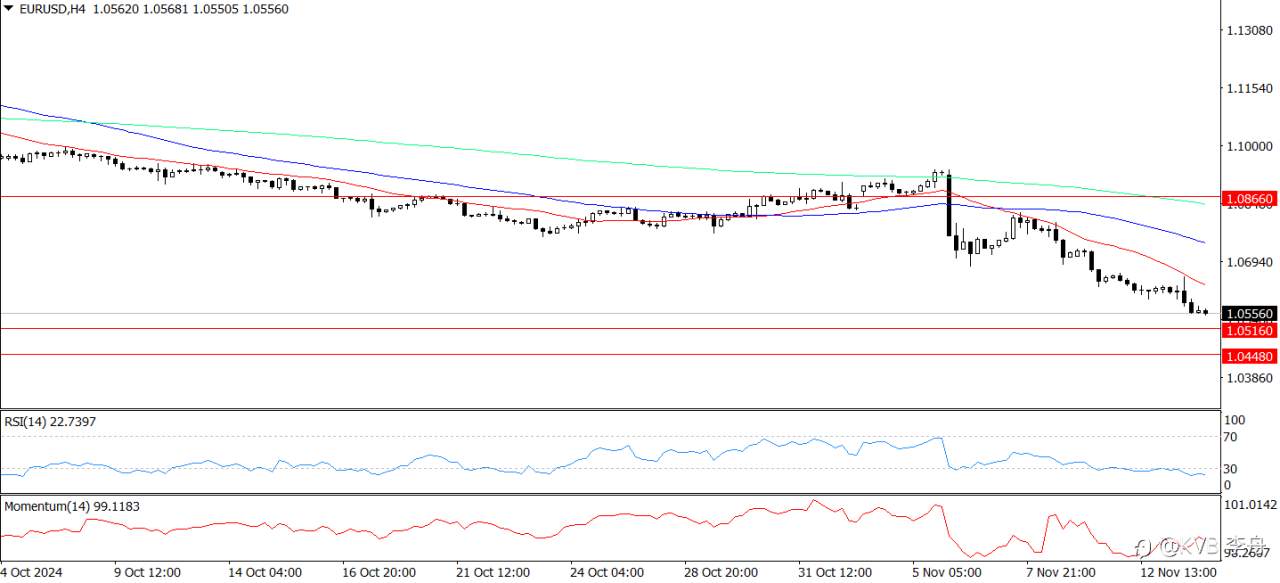
Task: Click the 31 Oct 12:00 time axis label
Action: (x=835, y=572)
